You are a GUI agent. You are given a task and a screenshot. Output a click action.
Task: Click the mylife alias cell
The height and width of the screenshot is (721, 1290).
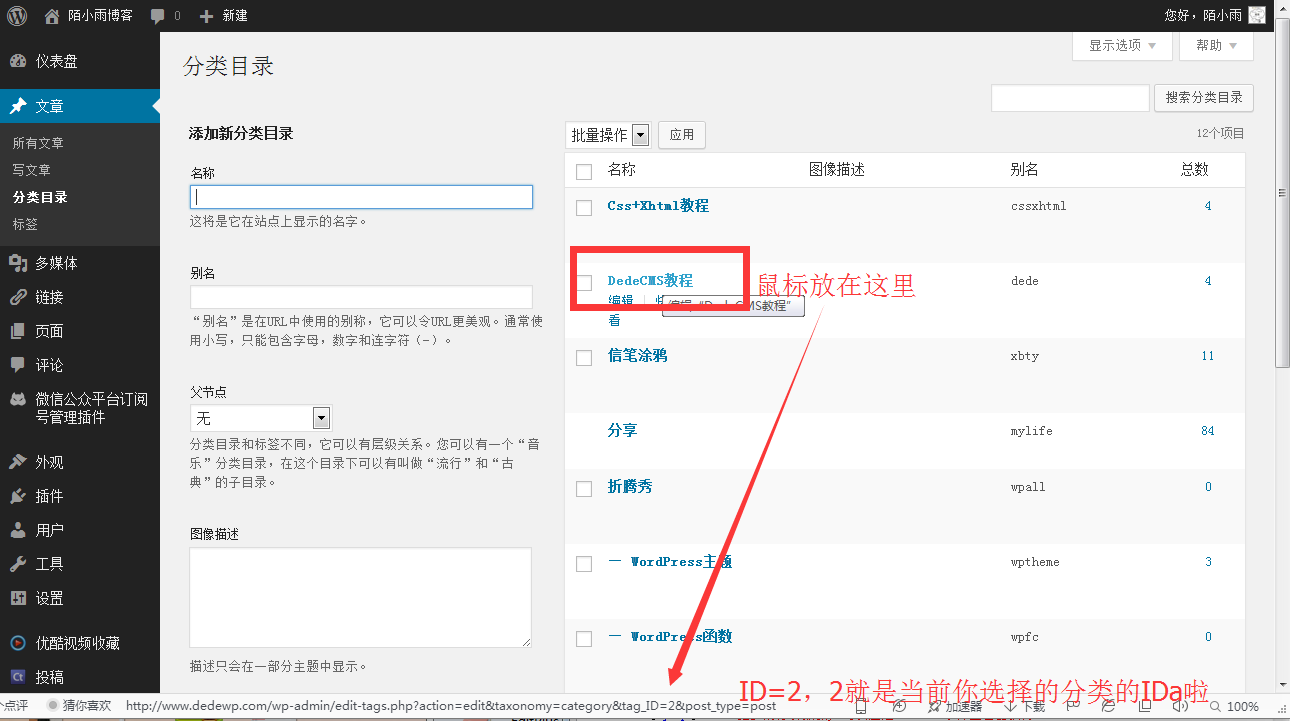tap(1031, 431)
